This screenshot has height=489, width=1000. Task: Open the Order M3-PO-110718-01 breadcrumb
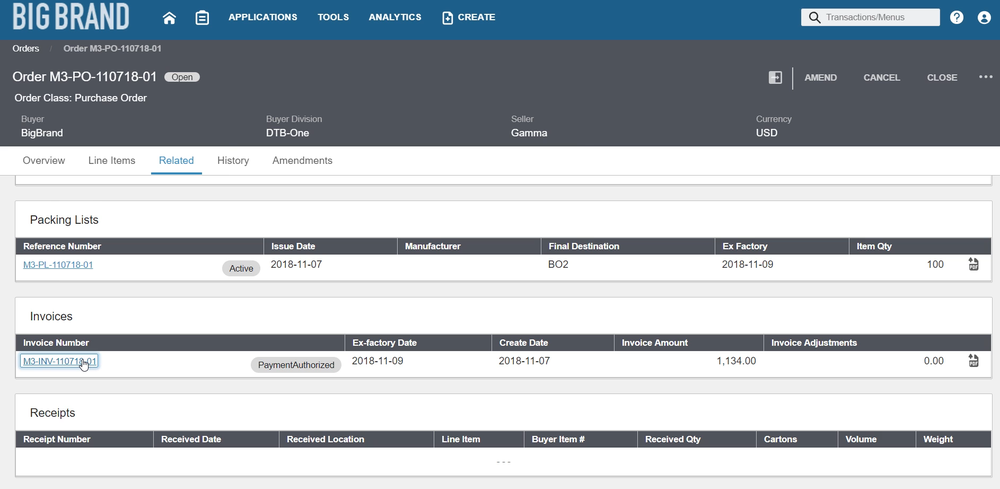[112, 48]
